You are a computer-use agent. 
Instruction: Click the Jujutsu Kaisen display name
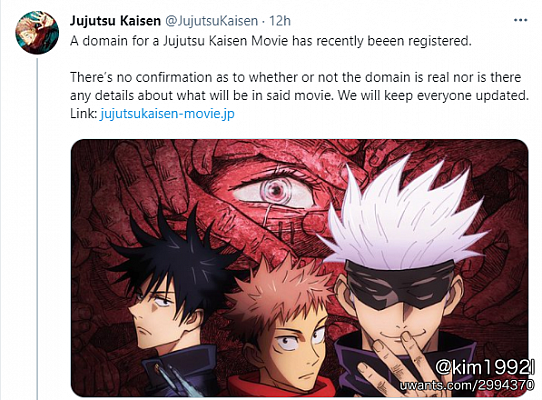(115, 21)
